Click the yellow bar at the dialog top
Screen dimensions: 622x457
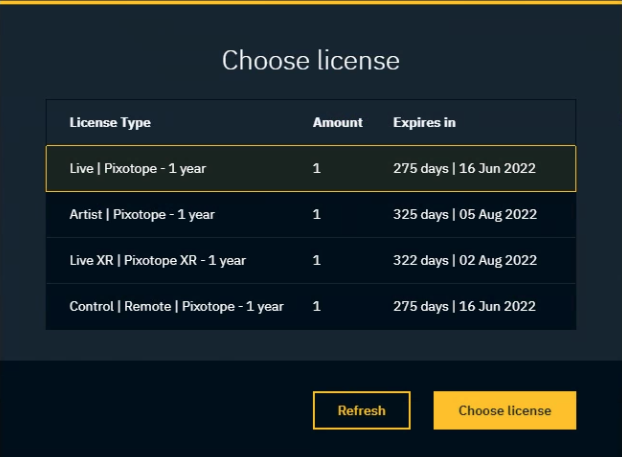pyautogui.click(x=310, y=2)
